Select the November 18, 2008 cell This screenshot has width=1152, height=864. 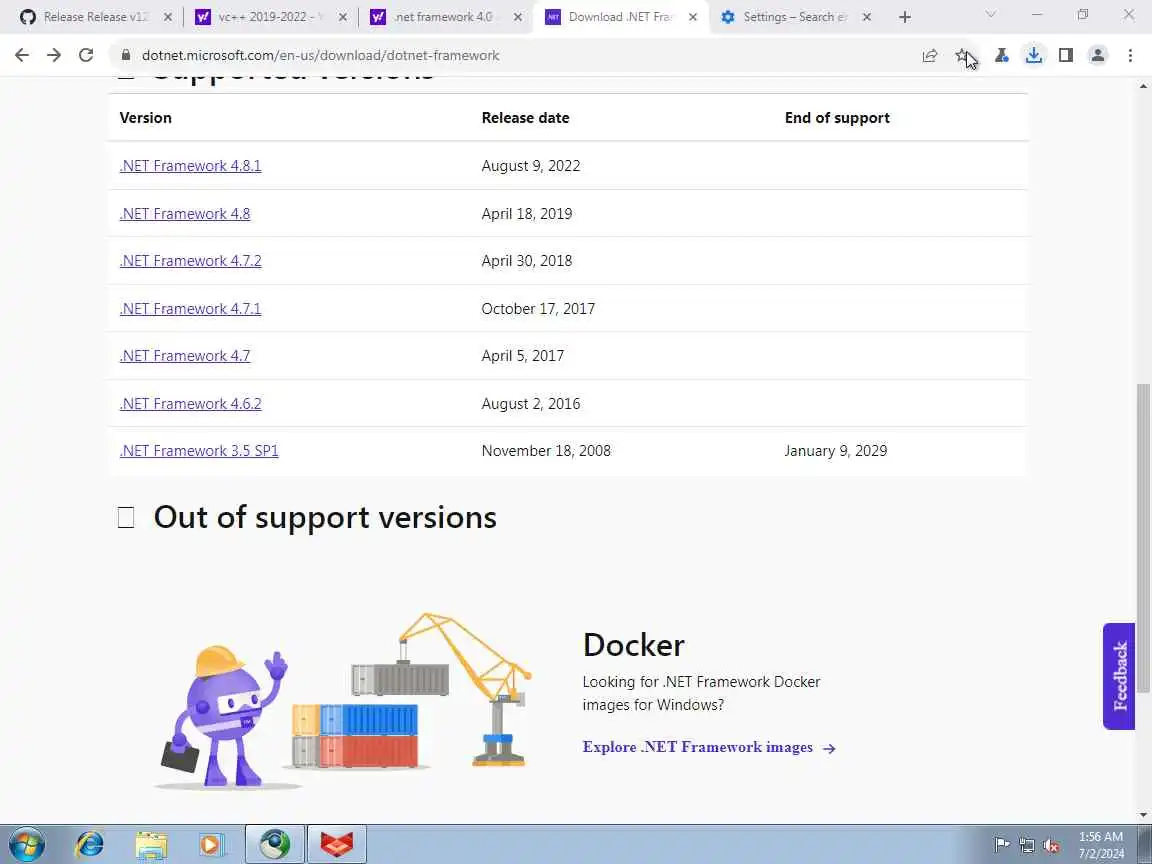pos(546,450)
